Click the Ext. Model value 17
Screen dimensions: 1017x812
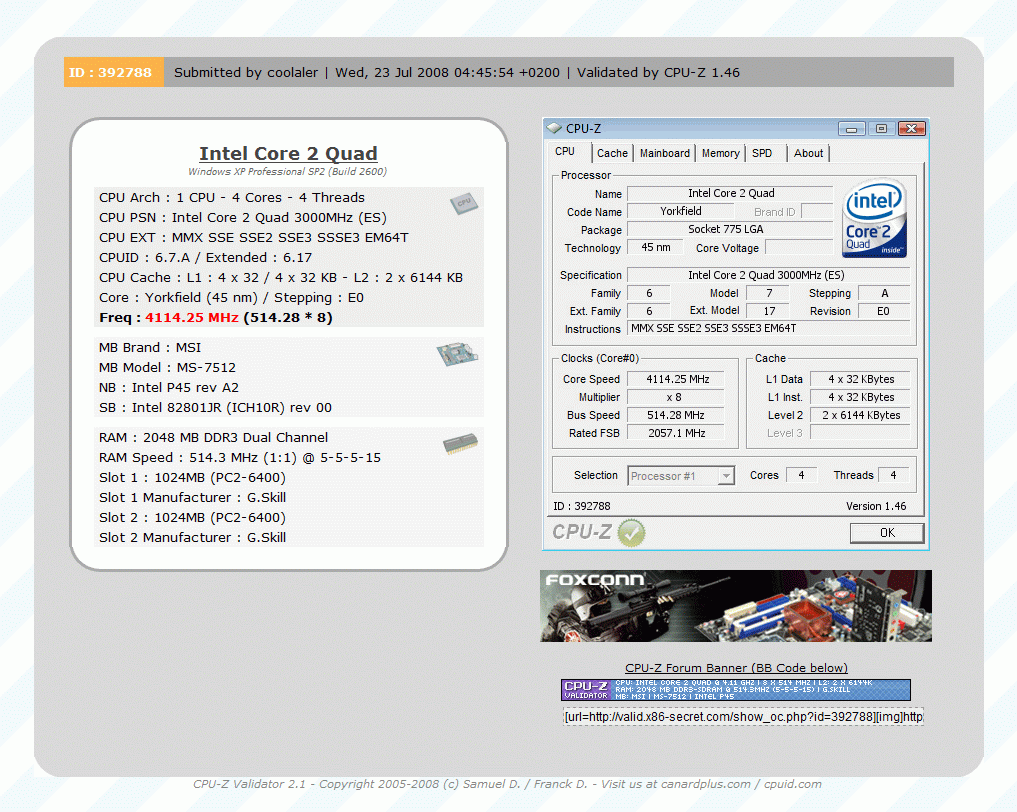point(768,311)
